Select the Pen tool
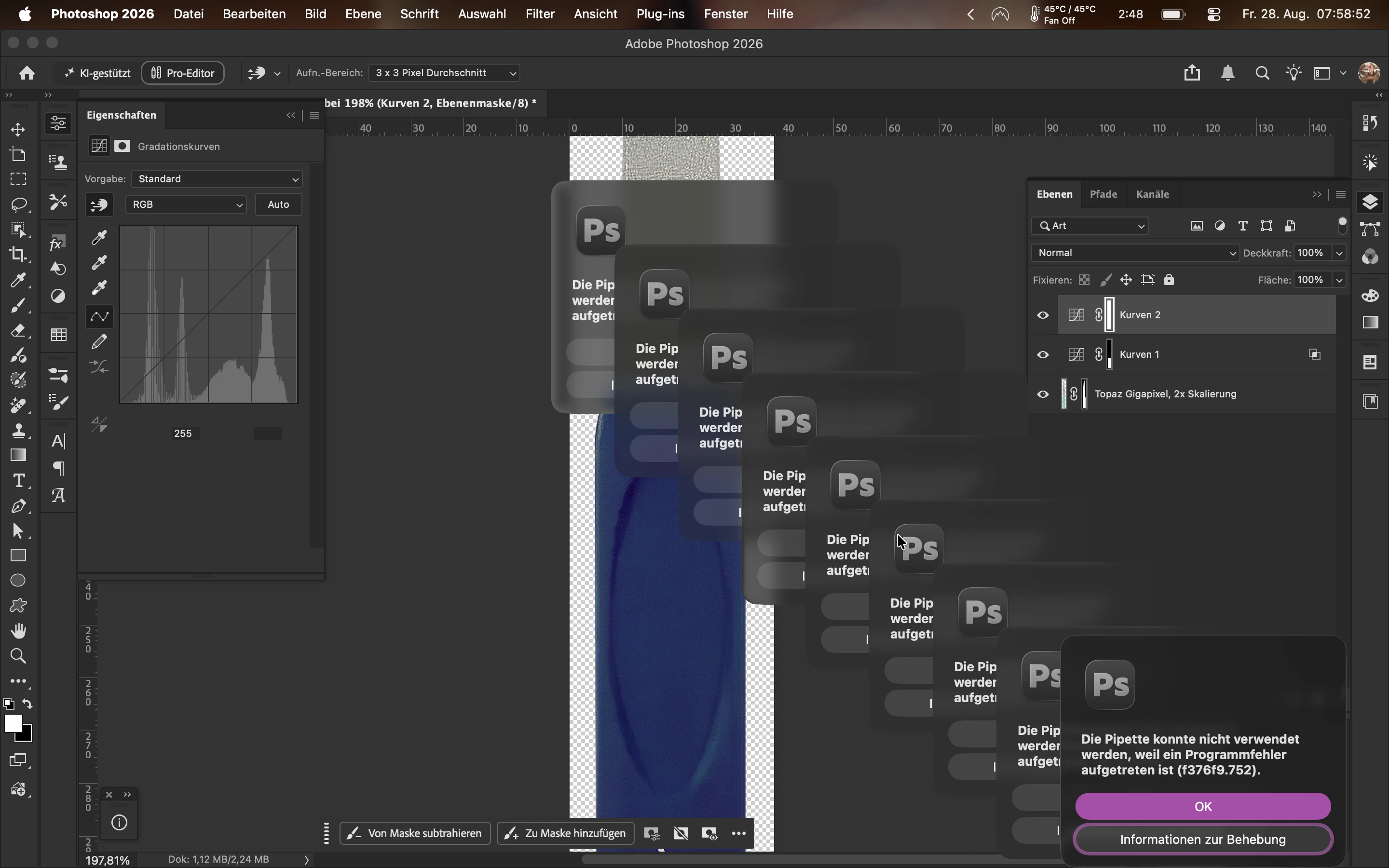Image resolution: width=1389 pixels, height=868 pixels. pyautogui.click(x=18, y=506)
